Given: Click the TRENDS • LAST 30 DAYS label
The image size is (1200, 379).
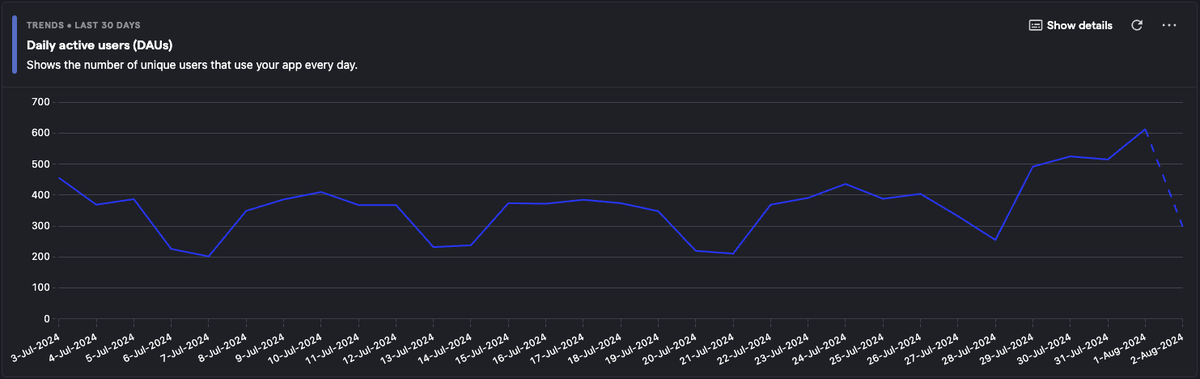Looking at the screenshot, I should click(83, 26).
